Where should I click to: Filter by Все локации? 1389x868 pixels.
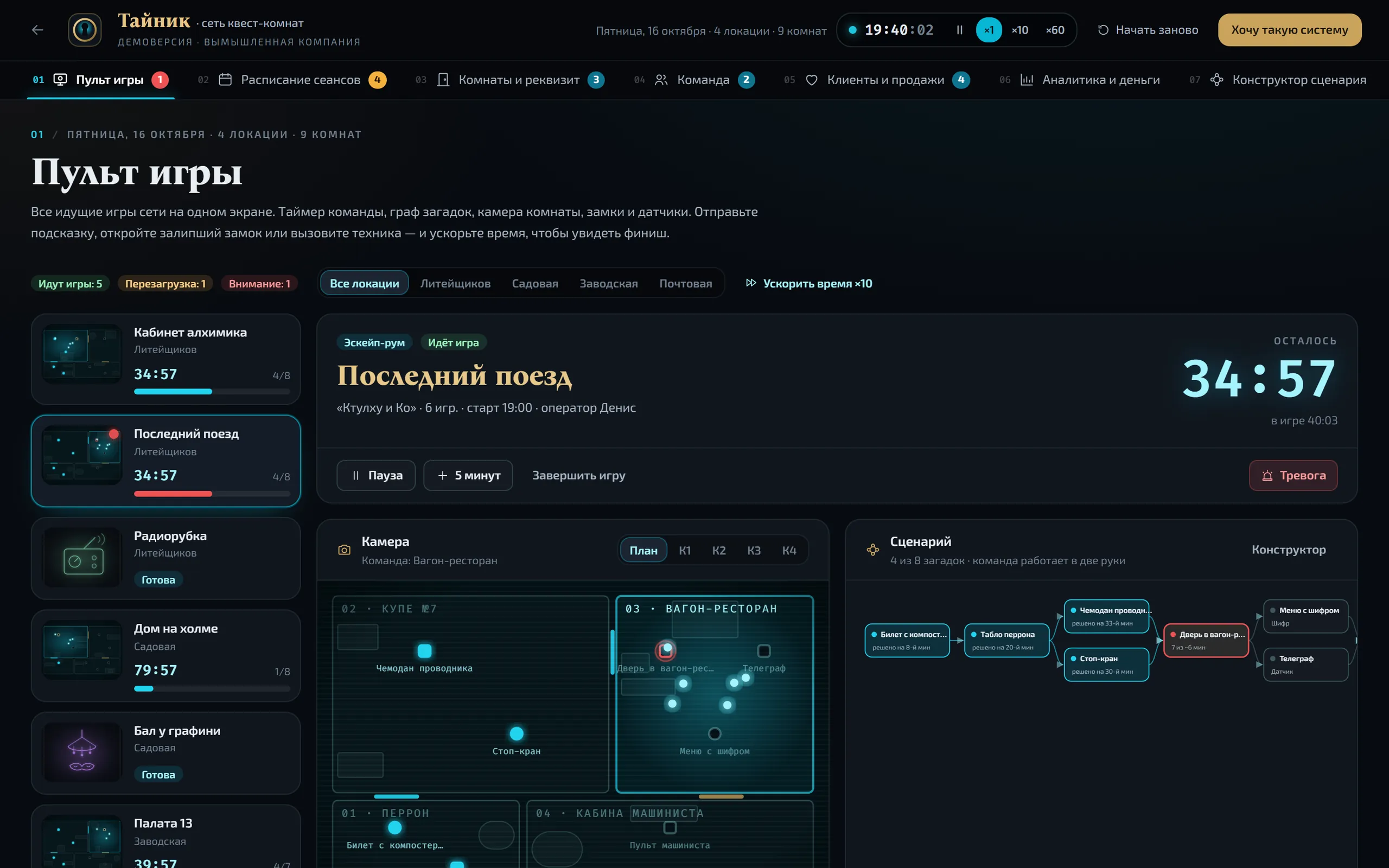(x=365, y=284)
